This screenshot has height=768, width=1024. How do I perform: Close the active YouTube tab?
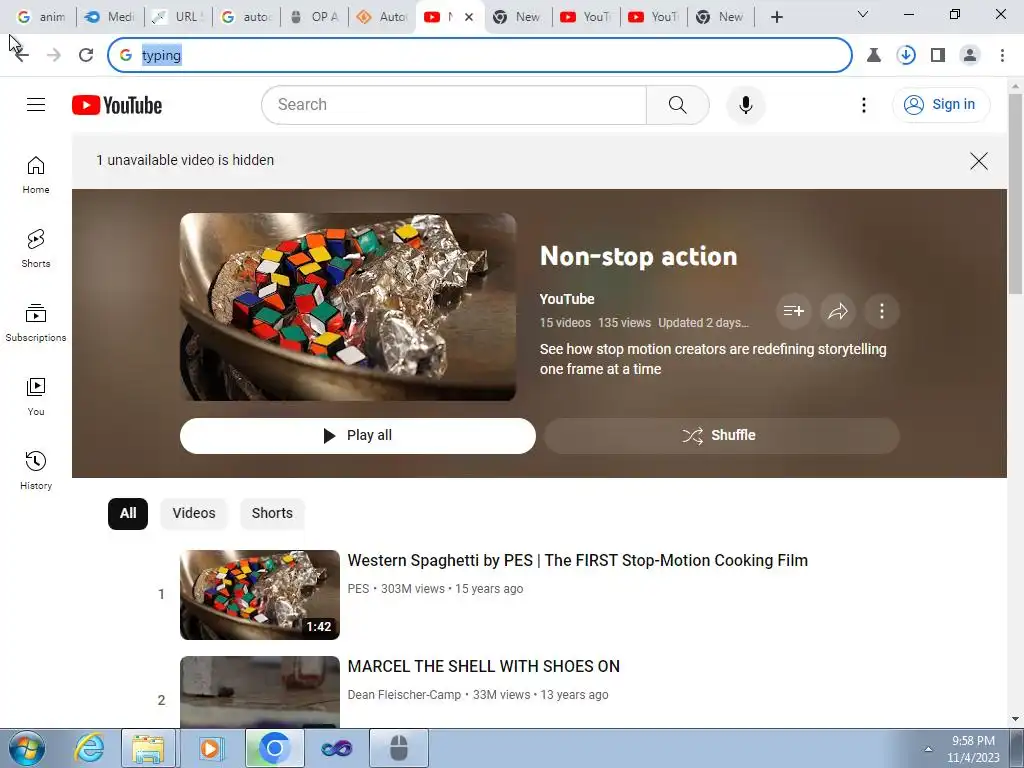coord(469,17)
